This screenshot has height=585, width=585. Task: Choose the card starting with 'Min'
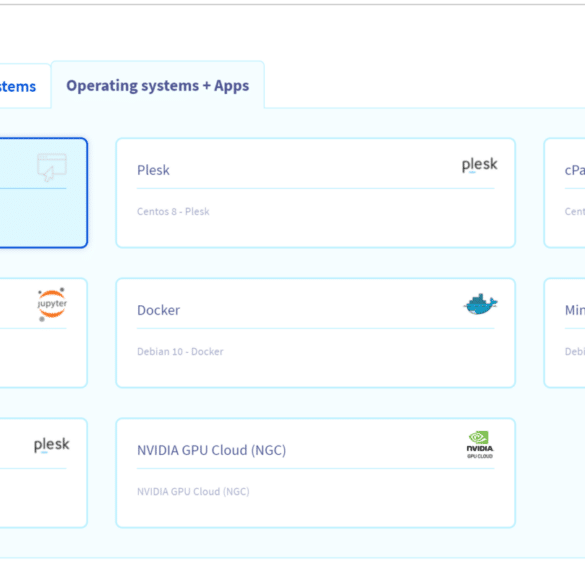[564, 333]
